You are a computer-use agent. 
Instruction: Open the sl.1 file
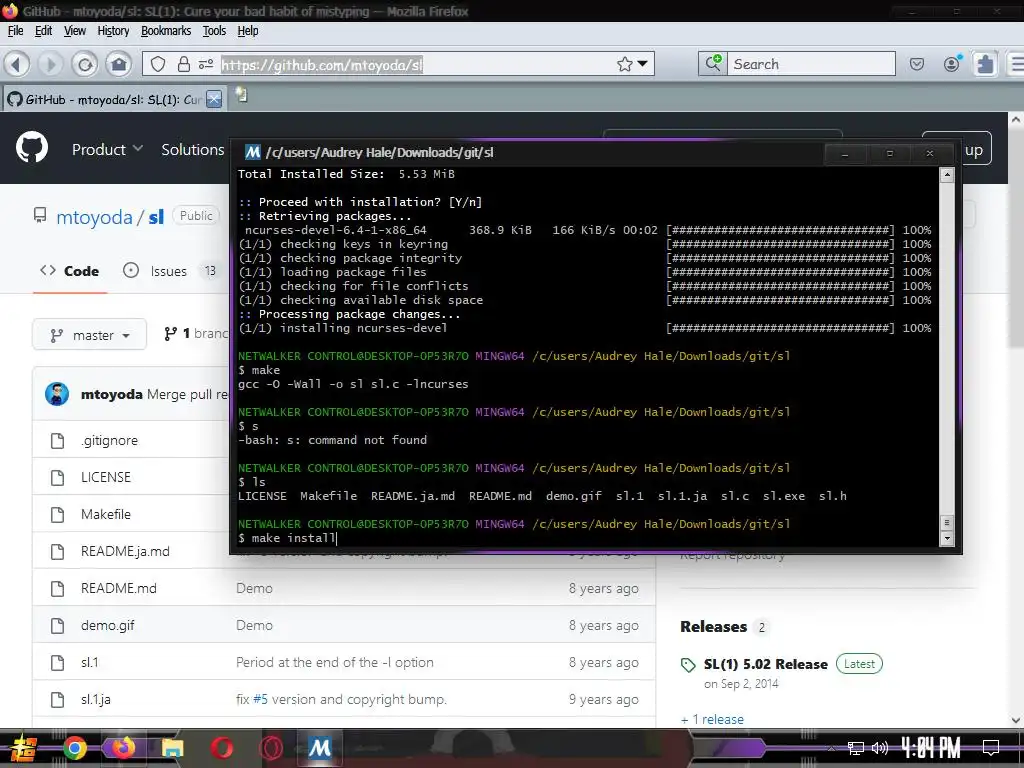[x=89, y=663]
